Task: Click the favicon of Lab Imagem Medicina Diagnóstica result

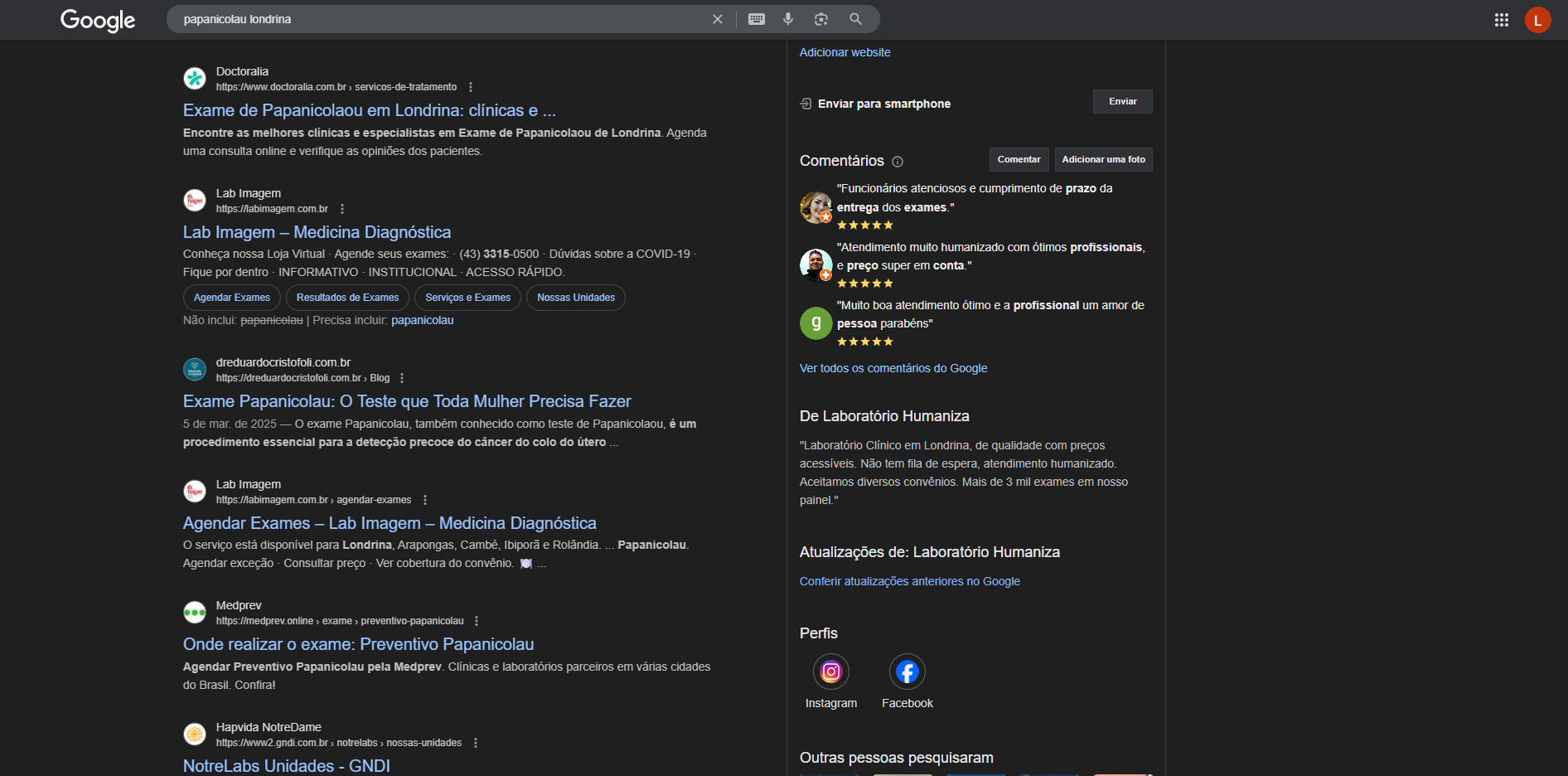Action: tap(195, 201)
